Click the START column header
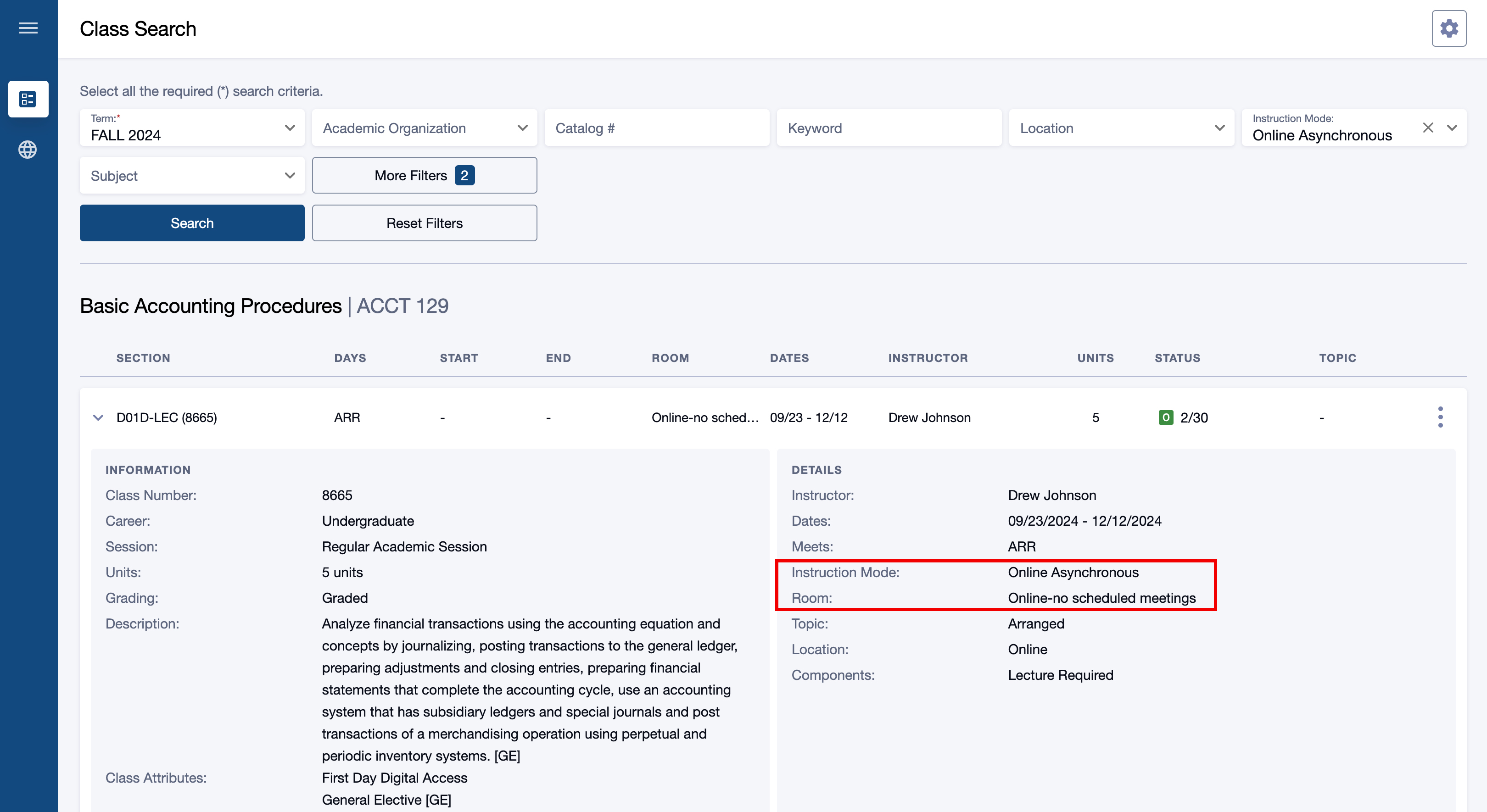 [459, 358]
